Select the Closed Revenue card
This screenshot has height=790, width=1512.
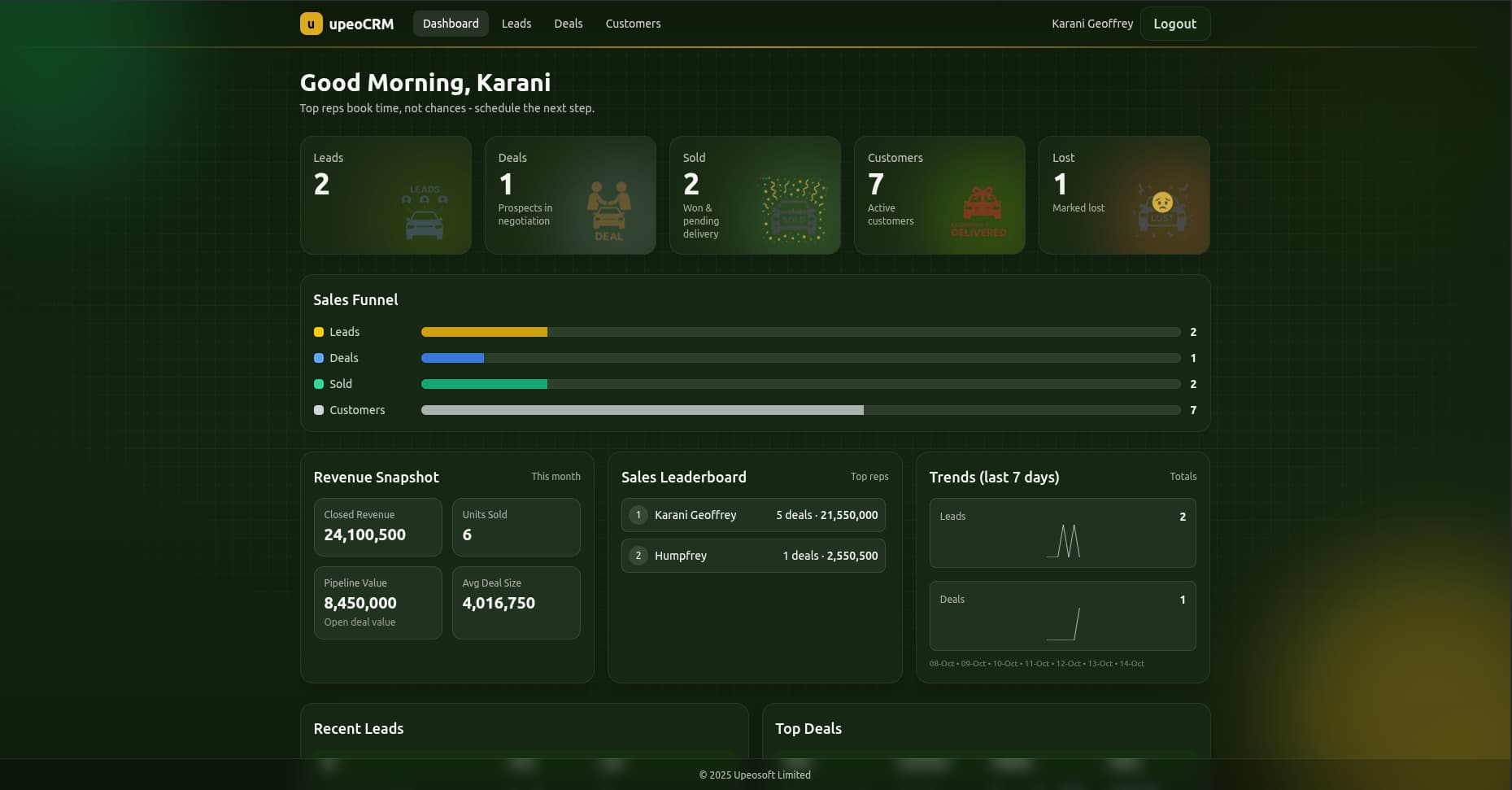(377, 526)
